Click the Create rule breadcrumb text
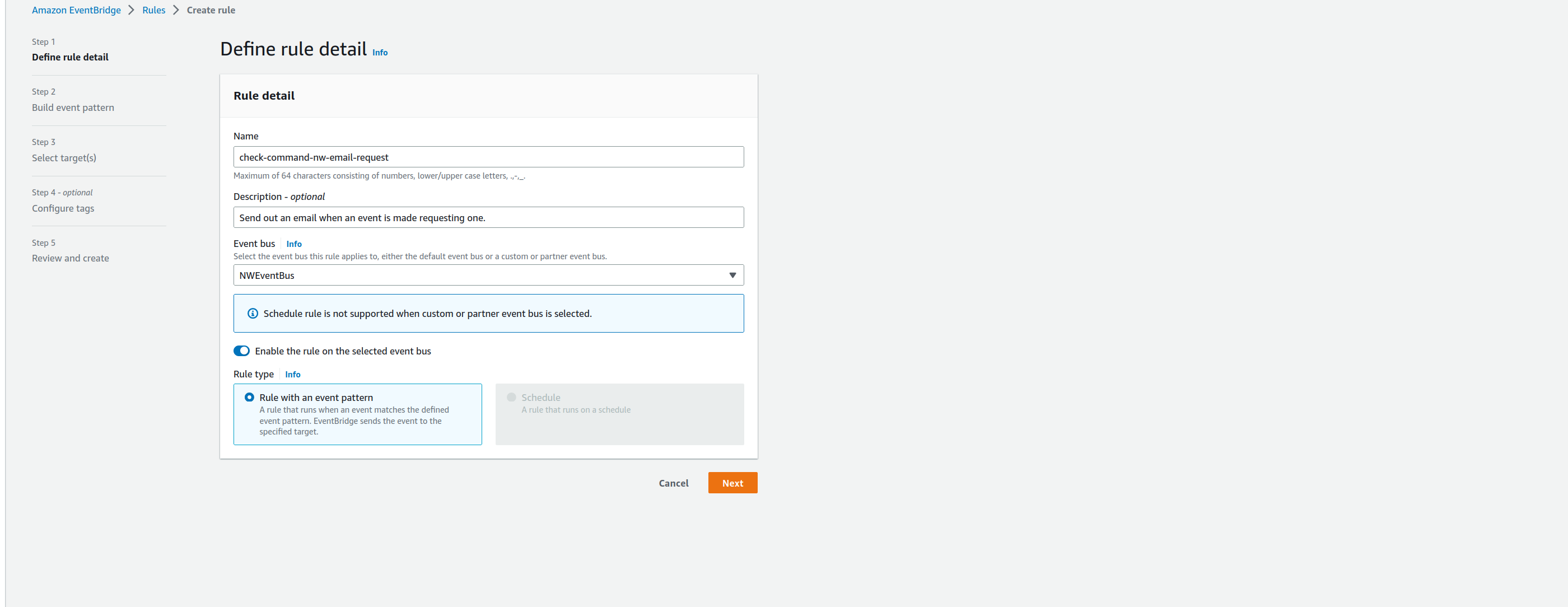 coord(211,10)
